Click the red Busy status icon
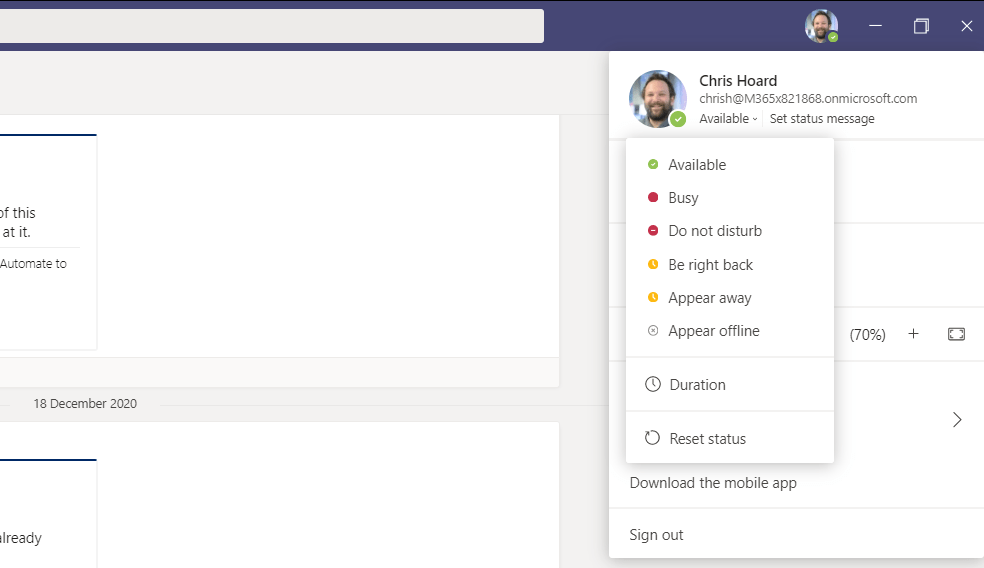Image resolution: width=984 pixels, height=568 pixels. (653, 198)
